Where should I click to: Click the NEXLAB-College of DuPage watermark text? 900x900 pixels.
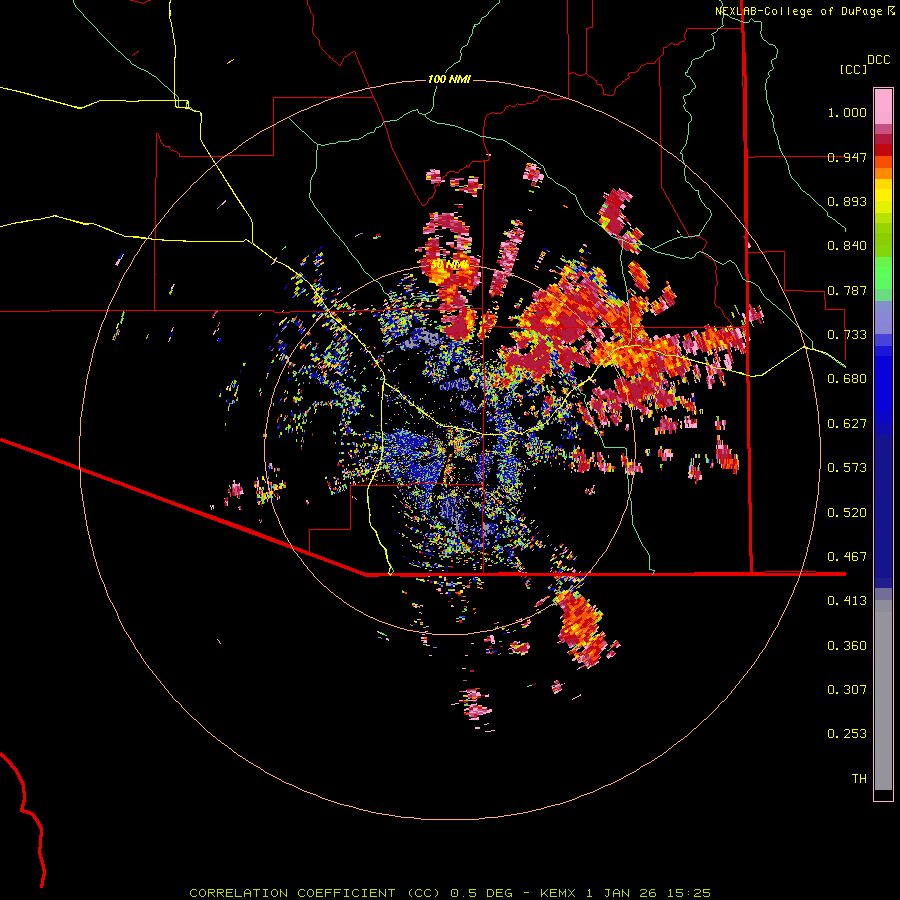coord(805,11)
